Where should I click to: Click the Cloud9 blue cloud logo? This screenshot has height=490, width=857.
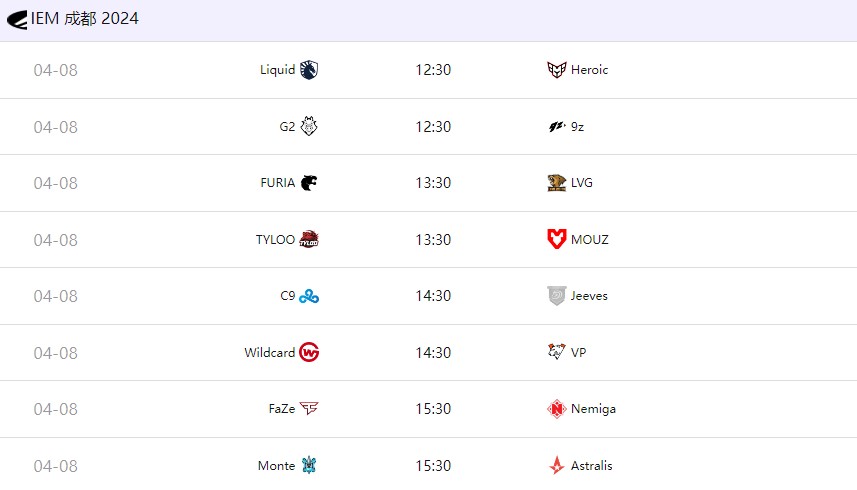[x=309, y=296]
